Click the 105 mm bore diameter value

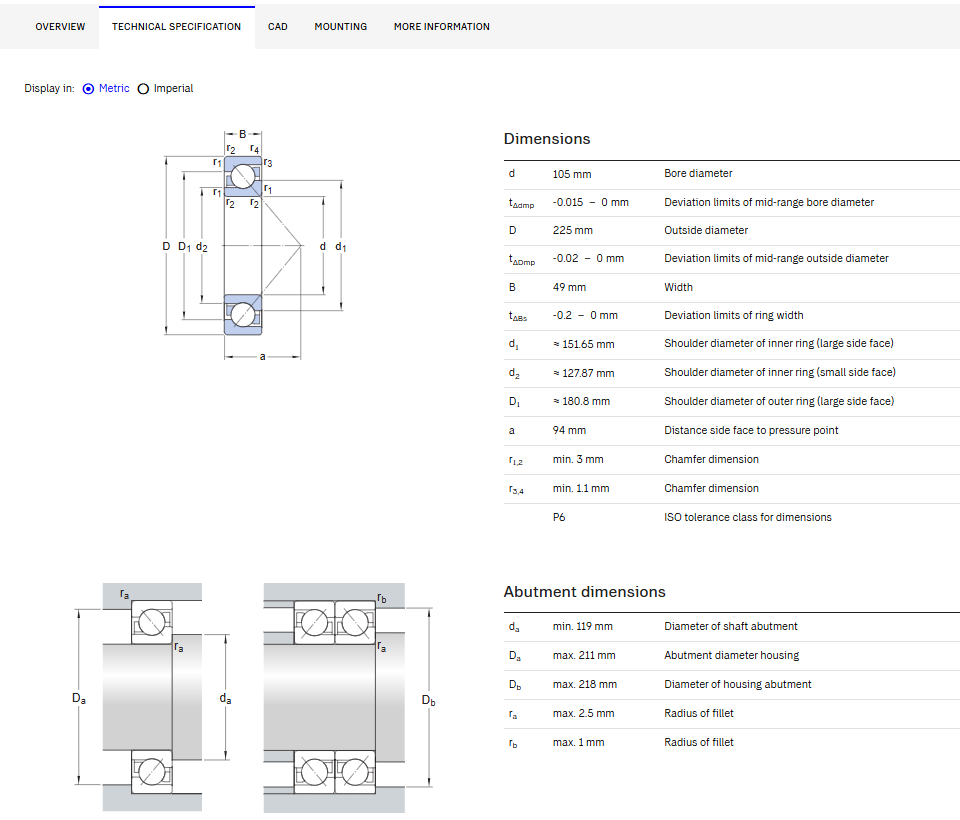pos(572,174)
